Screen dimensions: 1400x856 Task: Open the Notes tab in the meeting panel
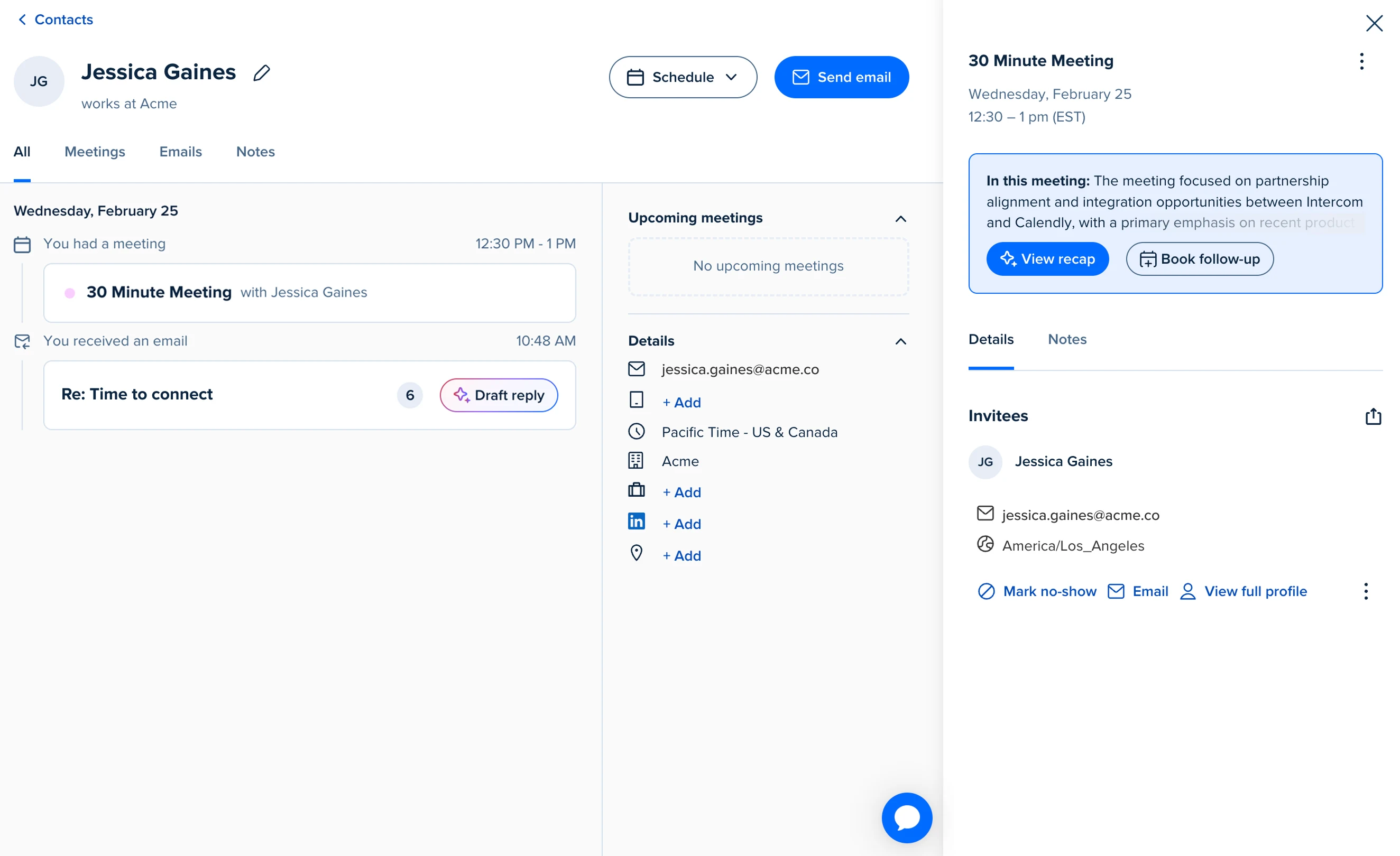click(1066, 339)
